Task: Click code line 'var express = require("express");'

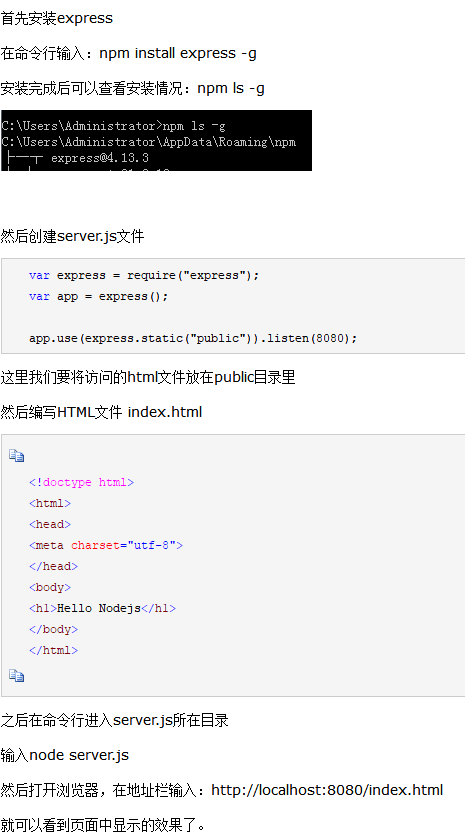Action: (144, 275)
